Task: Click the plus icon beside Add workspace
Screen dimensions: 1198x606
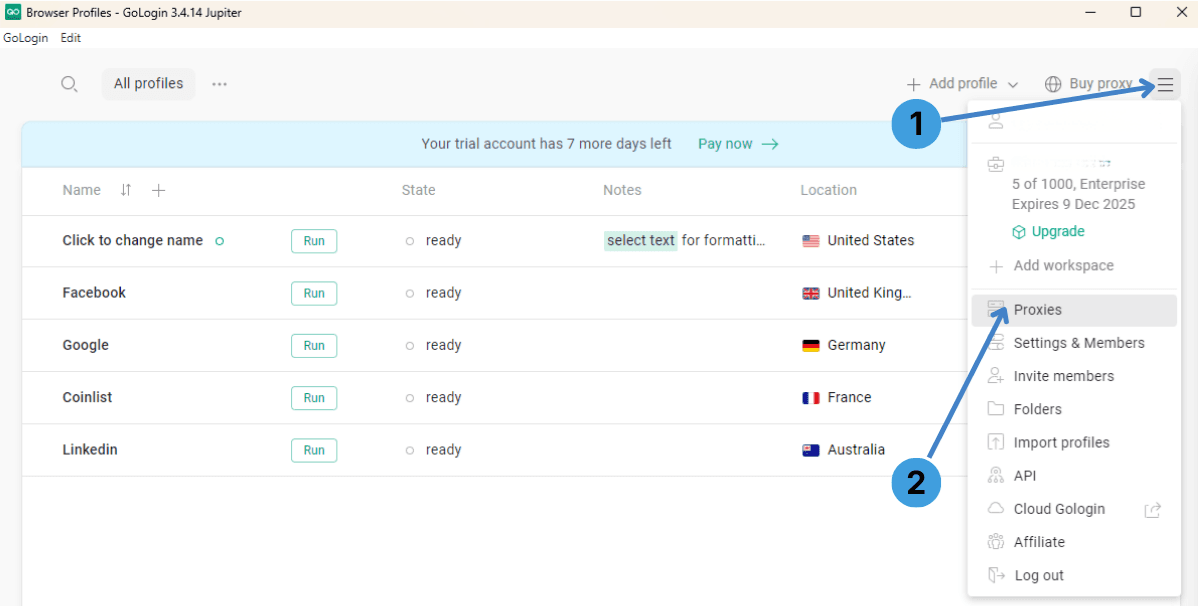Action: (996, 267)
